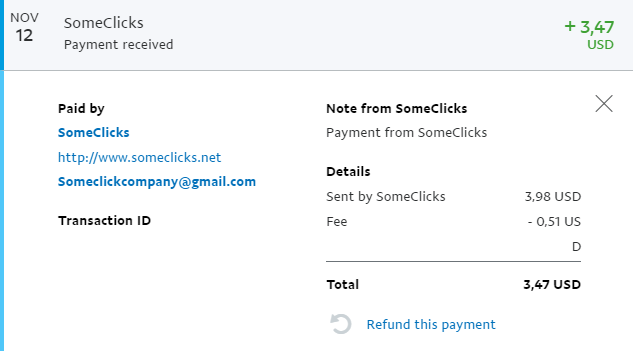Click the SomeClicks title in header row
The height and width of the screenshot is (363, 633).
point(104,23)
